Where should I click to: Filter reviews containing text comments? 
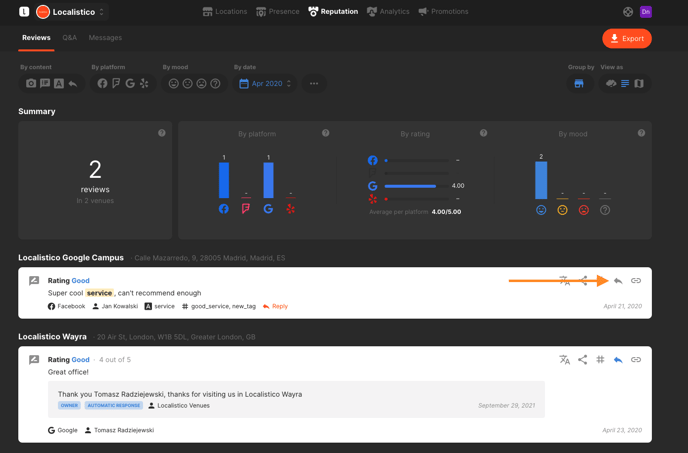[x=45, y=83]
